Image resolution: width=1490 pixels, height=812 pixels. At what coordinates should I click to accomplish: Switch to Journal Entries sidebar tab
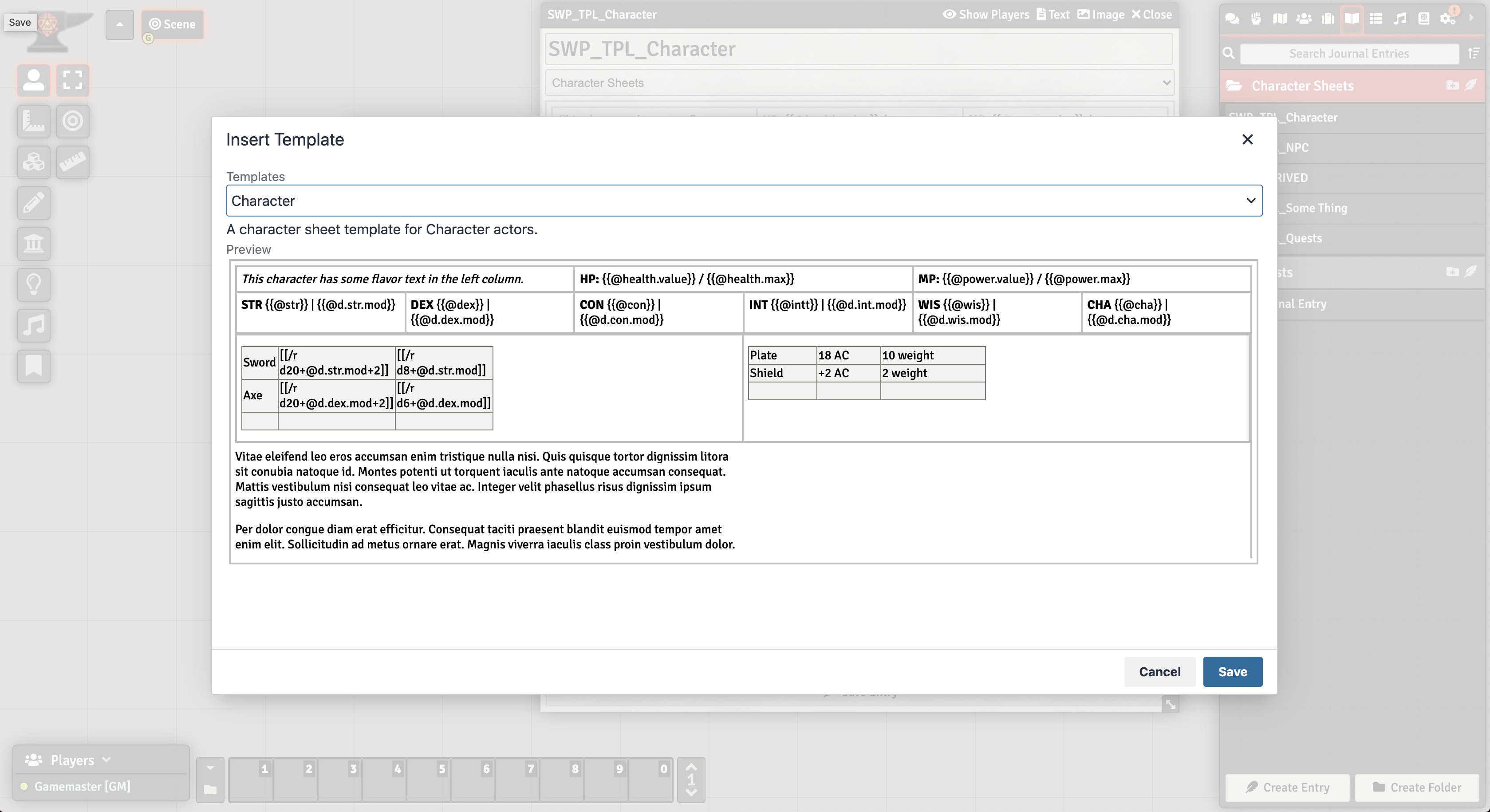pyautogui.click(x=1352, y=19)
